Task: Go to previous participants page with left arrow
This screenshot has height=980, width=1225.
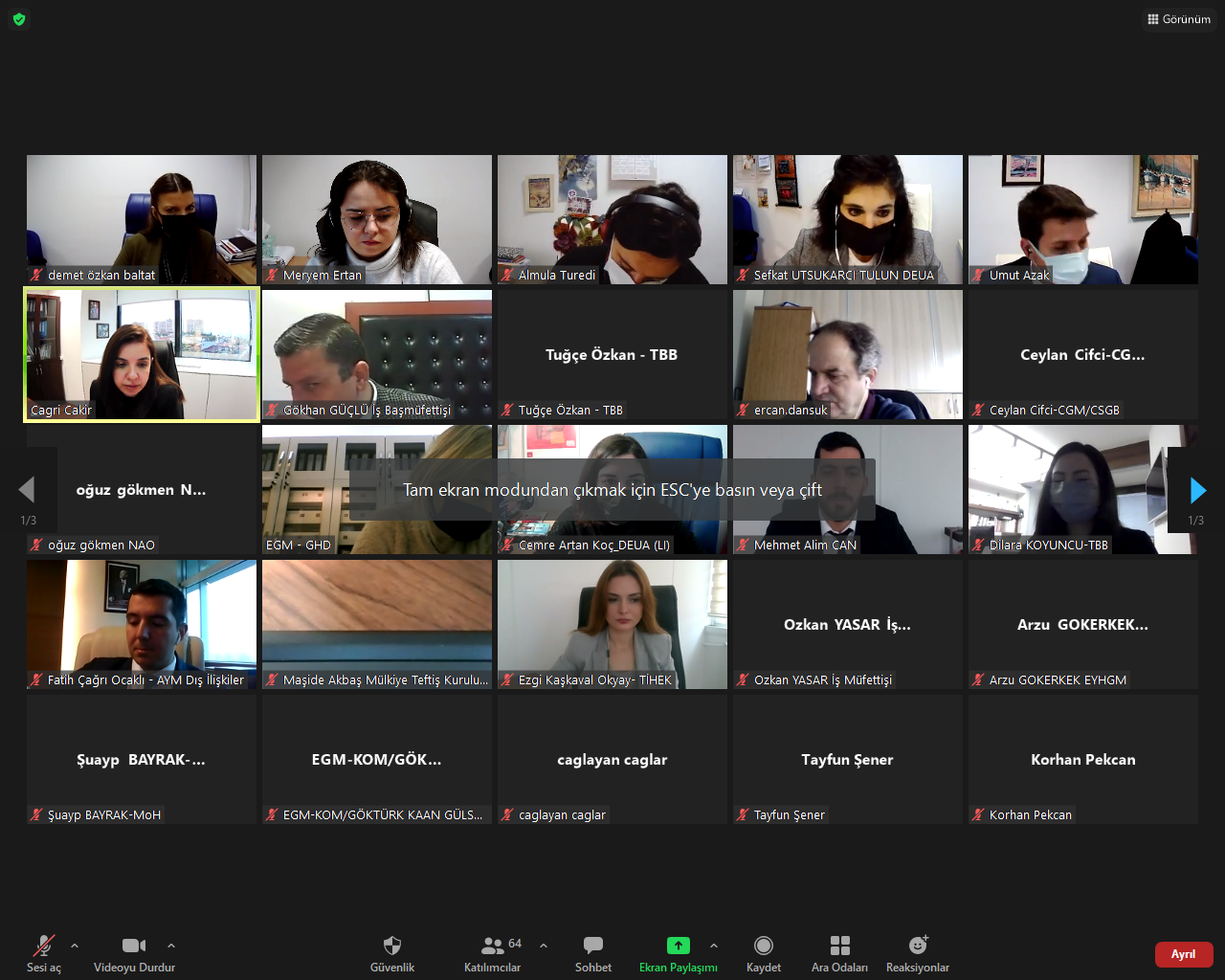Action: point(27,490)
